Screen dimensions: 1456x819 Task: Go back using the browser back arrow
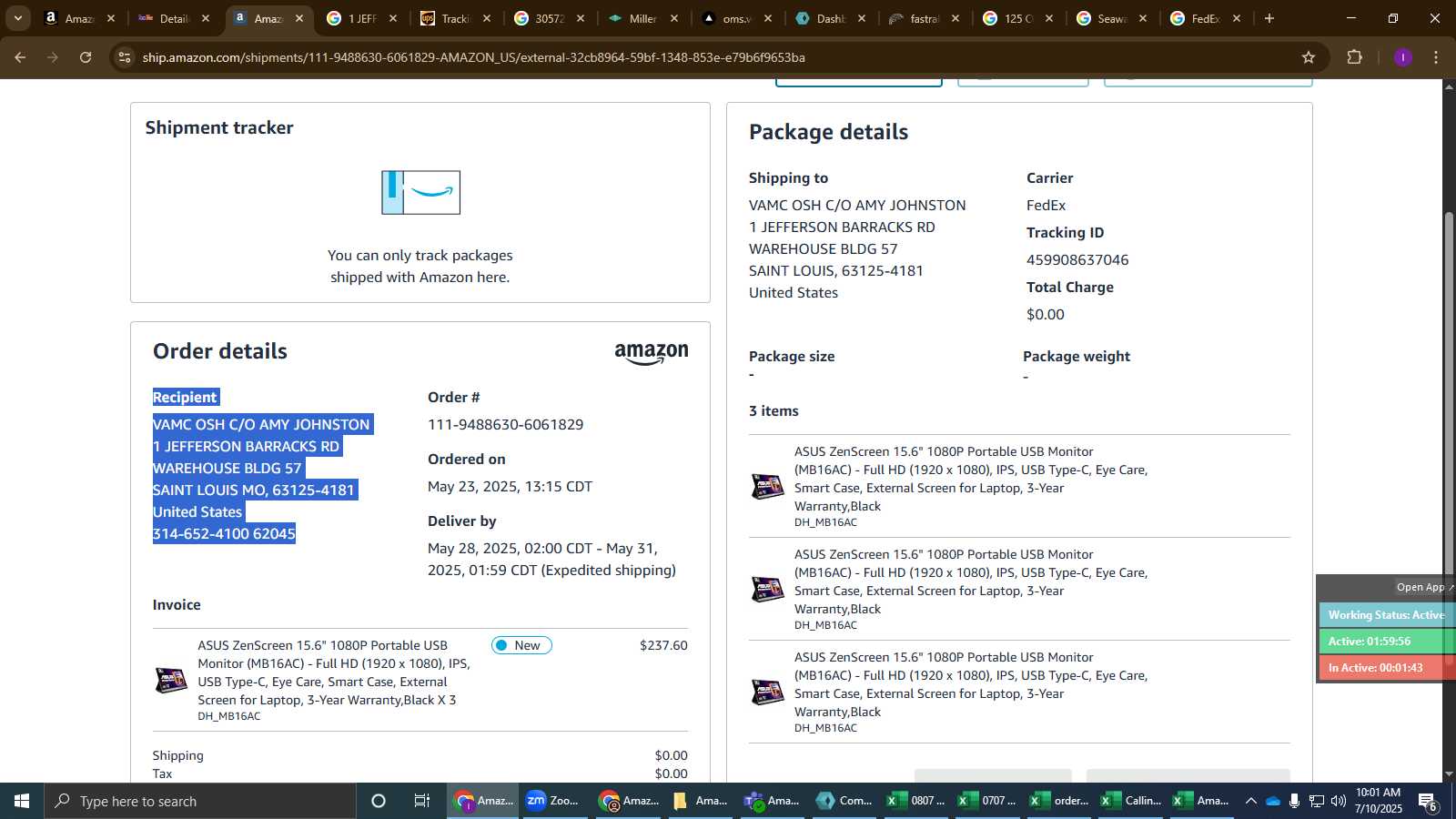20,57
